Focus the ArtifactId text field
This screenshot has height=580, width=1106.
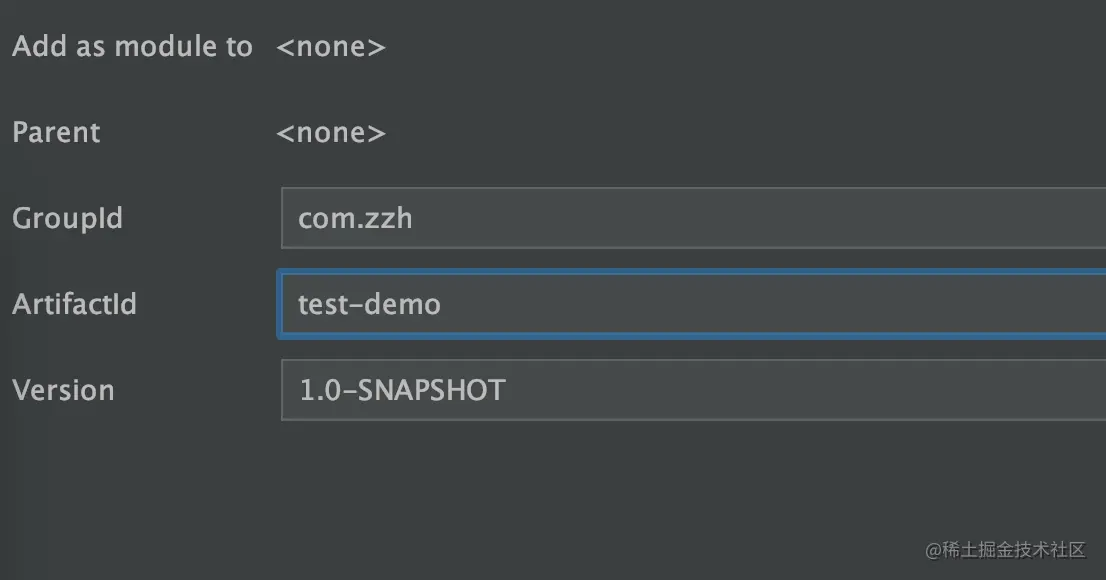(690, 304)
